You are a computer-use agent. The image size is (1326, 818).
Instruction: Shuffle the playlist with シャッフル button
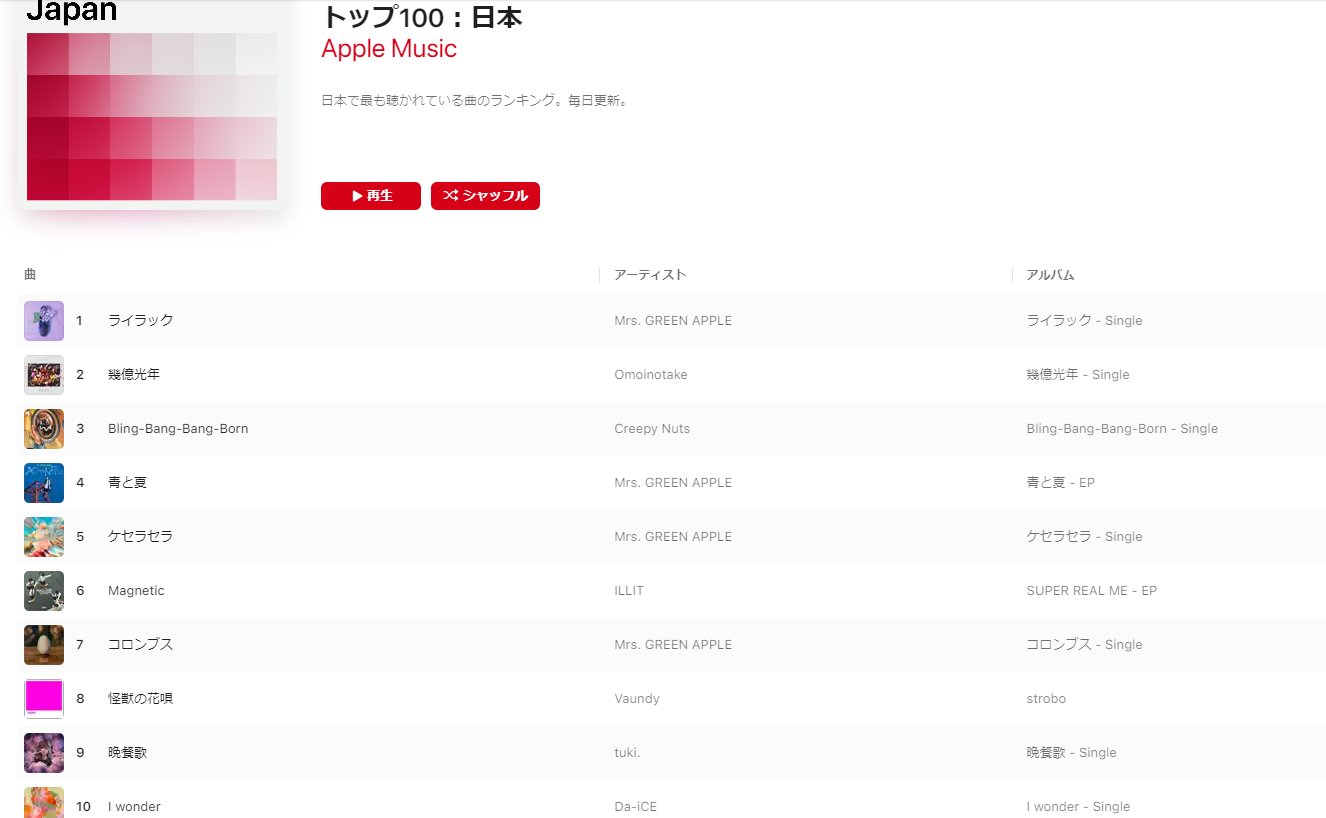tap(485, 196)
